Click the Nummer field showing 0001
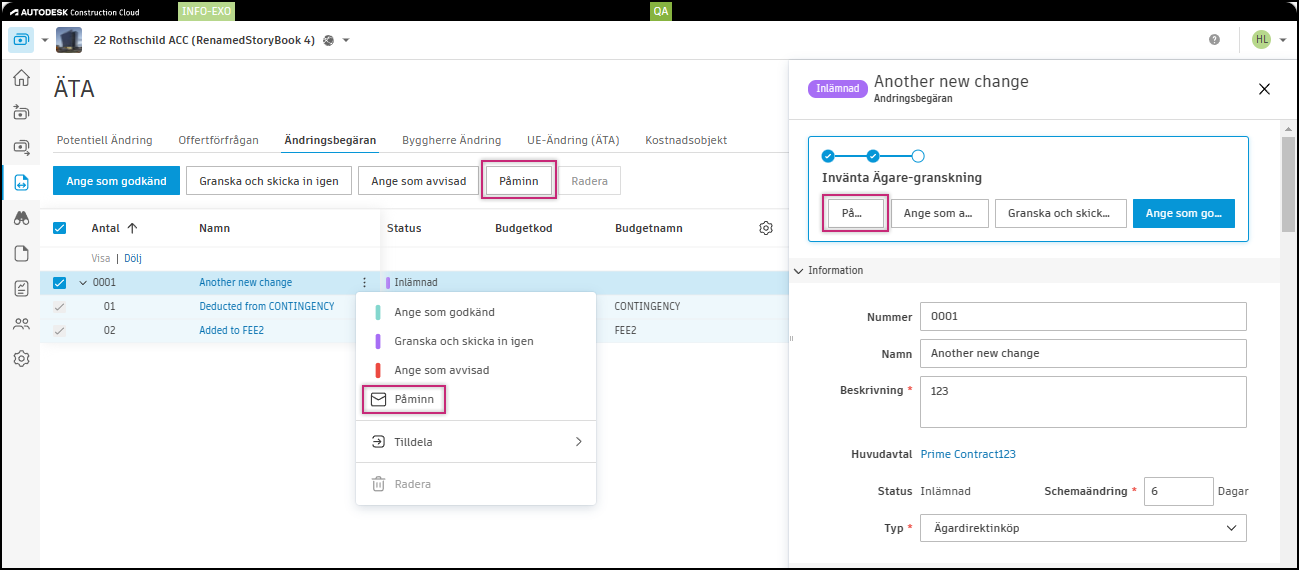The image size is (1299, 570). click(1083, 316)
